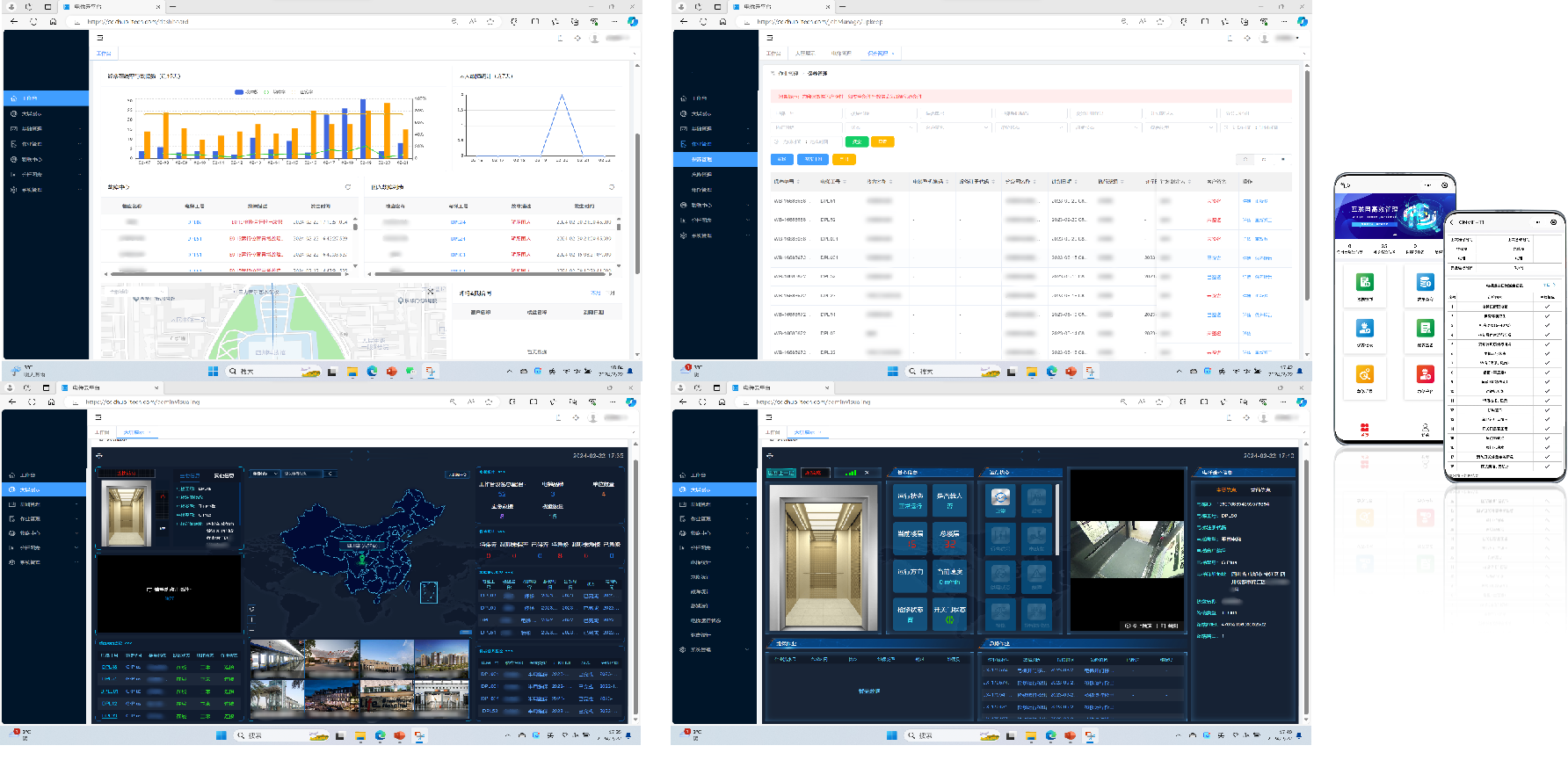This screenshot has width=1568, height=760.
Task: Select the active tab above the elevator camera dashboard
Action: pos(804,432)
